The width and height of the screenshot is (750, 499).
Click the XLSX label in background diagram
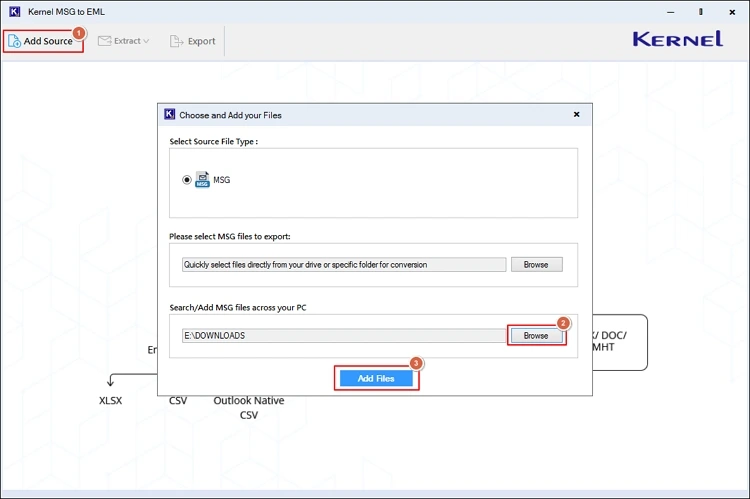110,400
